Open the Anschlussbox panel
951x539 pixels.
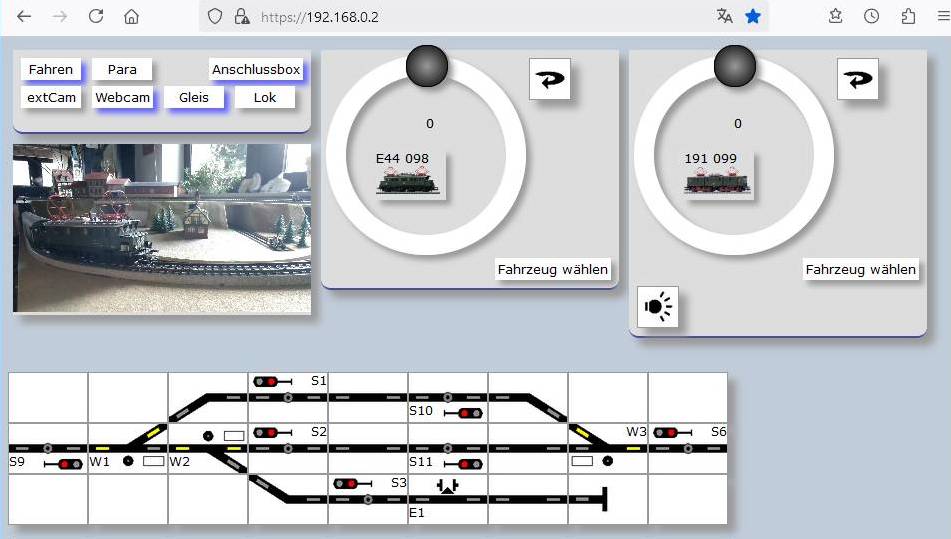[x=256, y=70]
